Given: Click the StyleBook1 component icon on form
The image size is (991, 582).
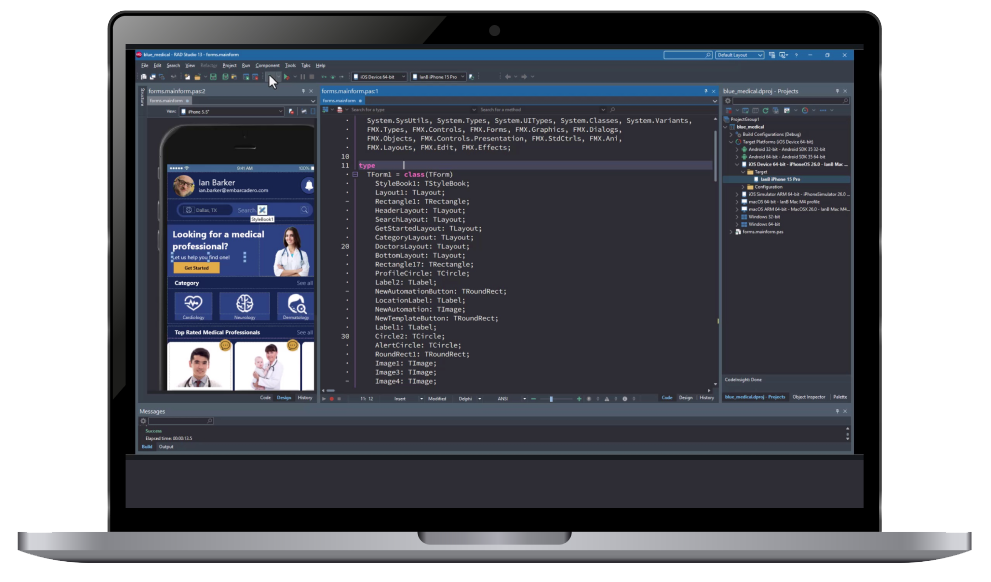Looking at the screenshot, I should tap(262, 210).
